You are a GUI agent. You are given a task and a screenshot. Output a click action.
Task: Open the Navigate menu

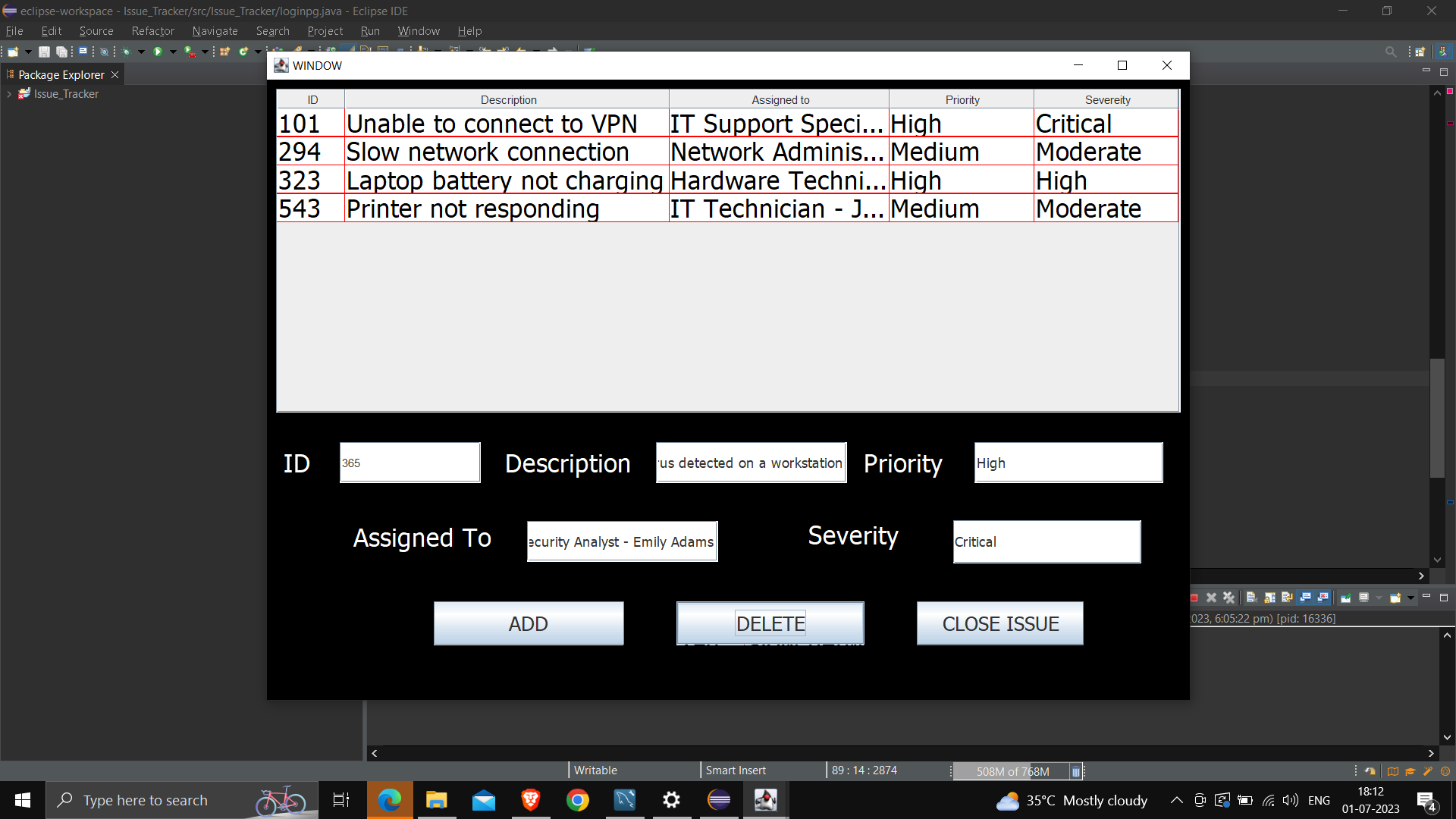click(x=215, y=31)
